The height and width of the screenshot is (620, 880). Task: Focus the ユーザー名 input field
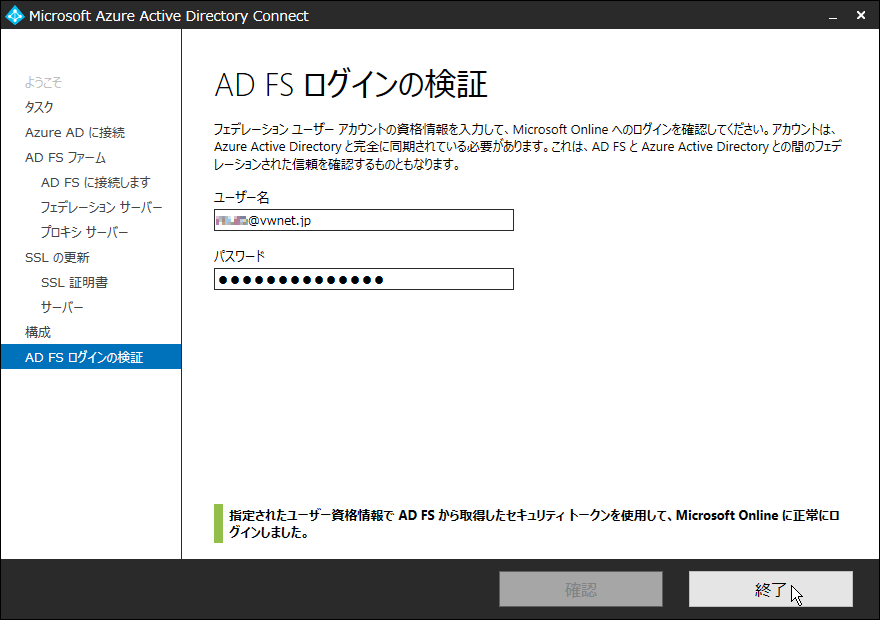click(364, 220)
